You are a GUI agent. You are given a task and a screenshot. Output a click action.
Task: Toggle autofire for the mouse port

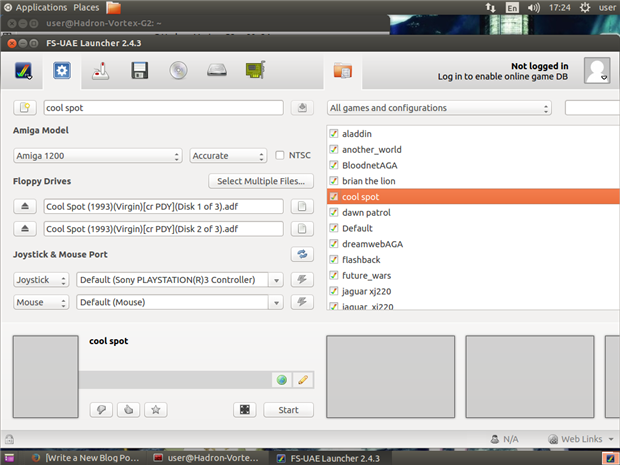click(302, 302)
